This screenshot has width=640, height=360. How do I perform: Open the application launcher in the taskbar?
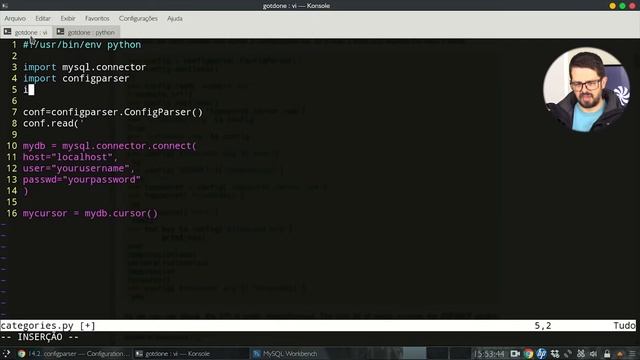6,353
